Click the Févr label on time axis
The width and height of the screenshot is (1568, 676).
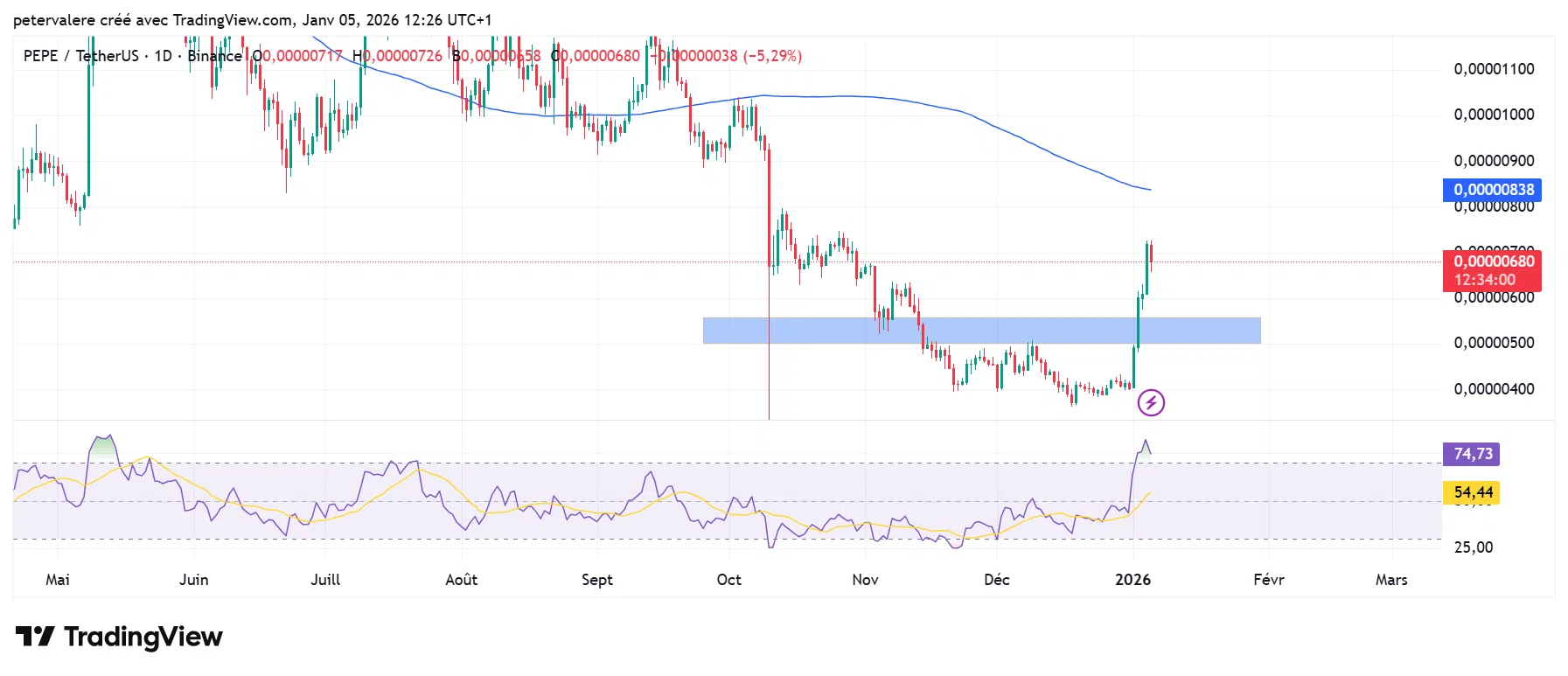(1268, 580)
